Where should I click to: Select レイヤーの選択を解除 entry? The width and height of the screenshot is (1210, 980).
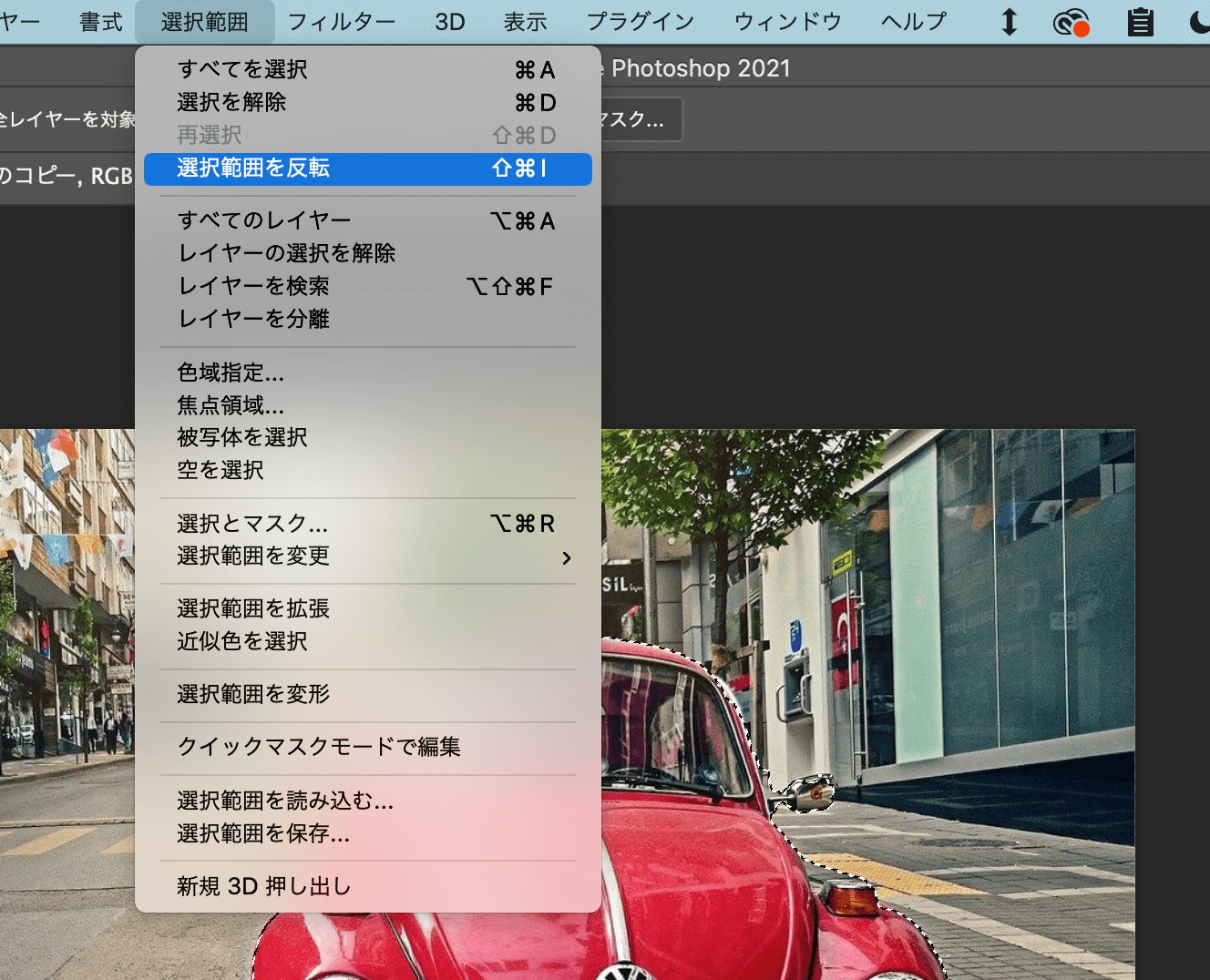pos(368,253)
